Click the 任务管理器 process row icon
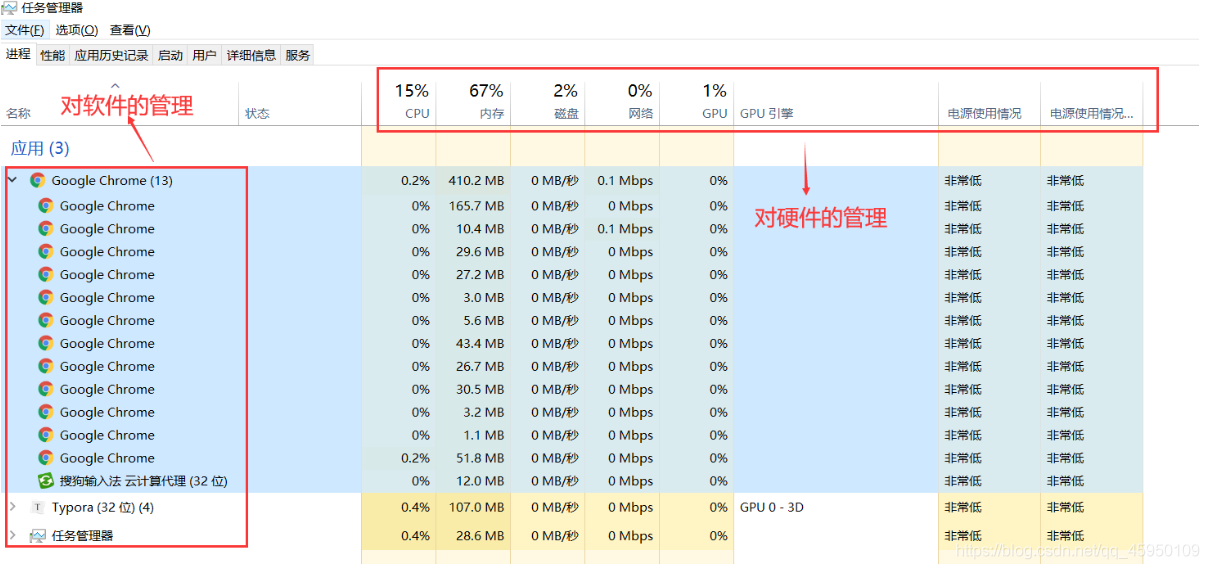 38,536
